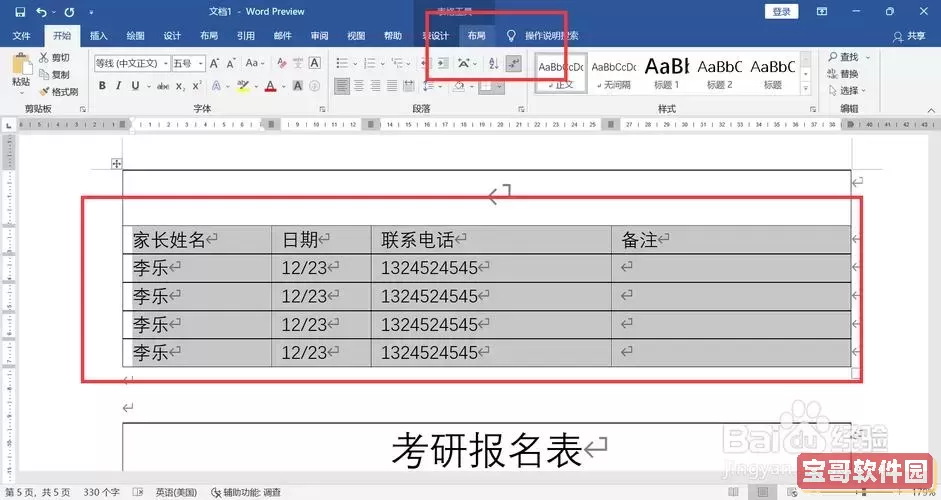Screen dimensions: 941x500
Task: Open the 插入 ribbon tab
Action: click(x=99, y=35)
